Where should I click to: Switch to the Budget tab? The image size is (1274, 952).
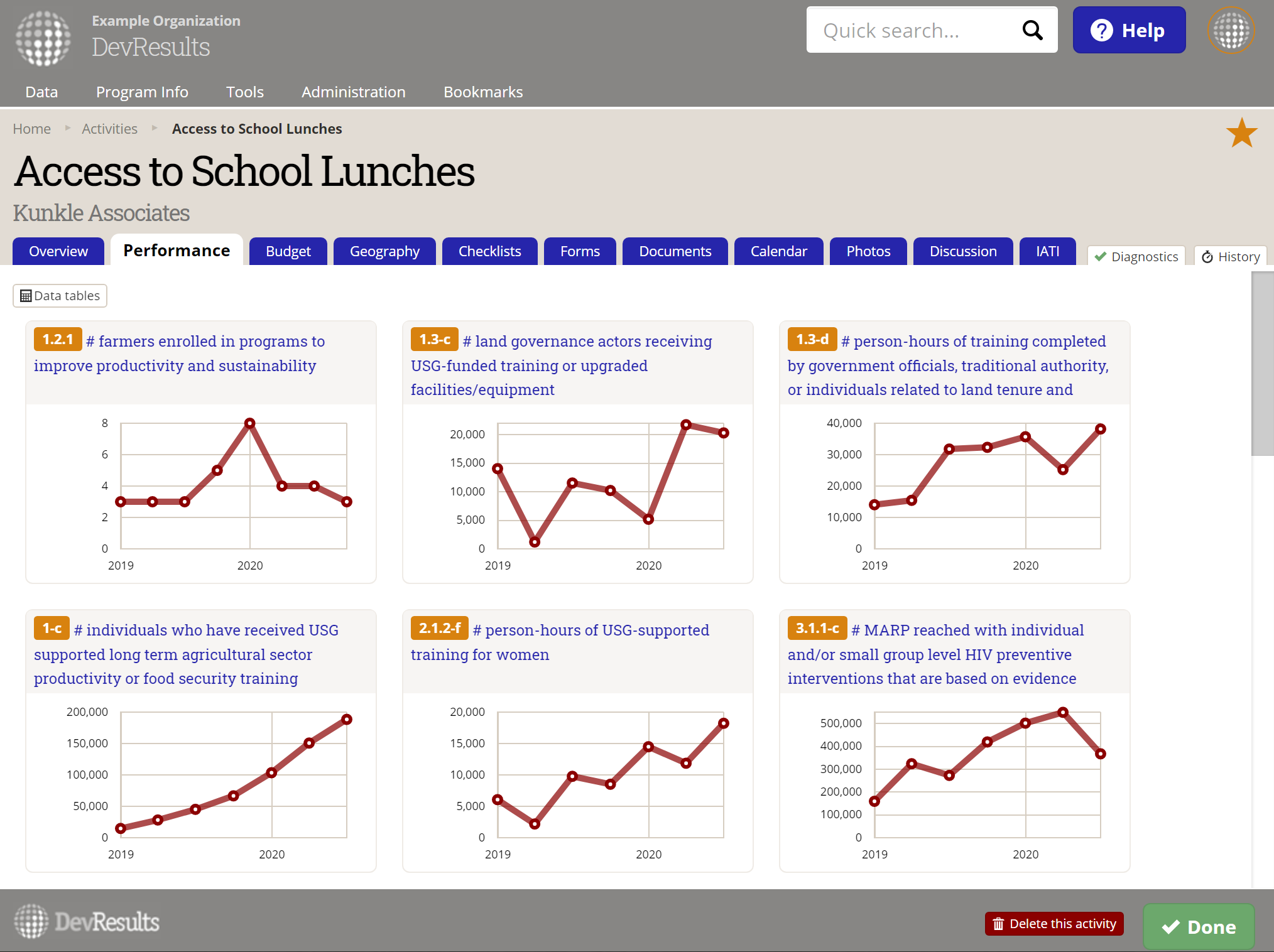pyautogui.click(x=288, y=251)
